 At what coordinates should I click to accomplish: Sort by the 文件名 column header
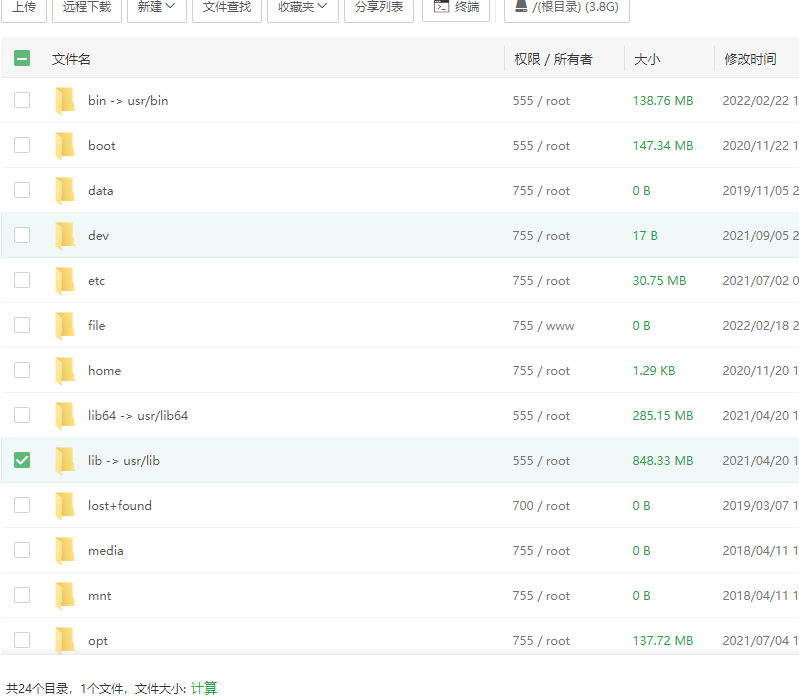tap(71, 59)
